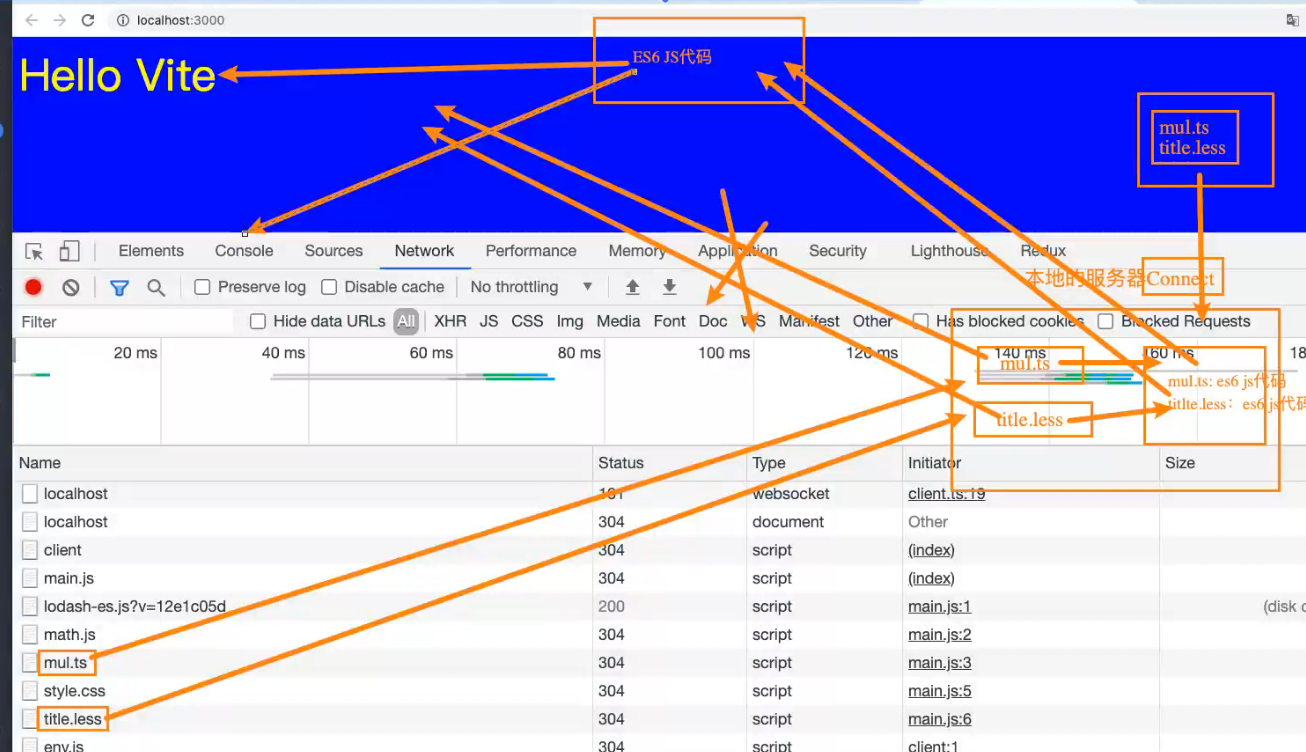Select the main.js request row

click(x=659, y=578)
